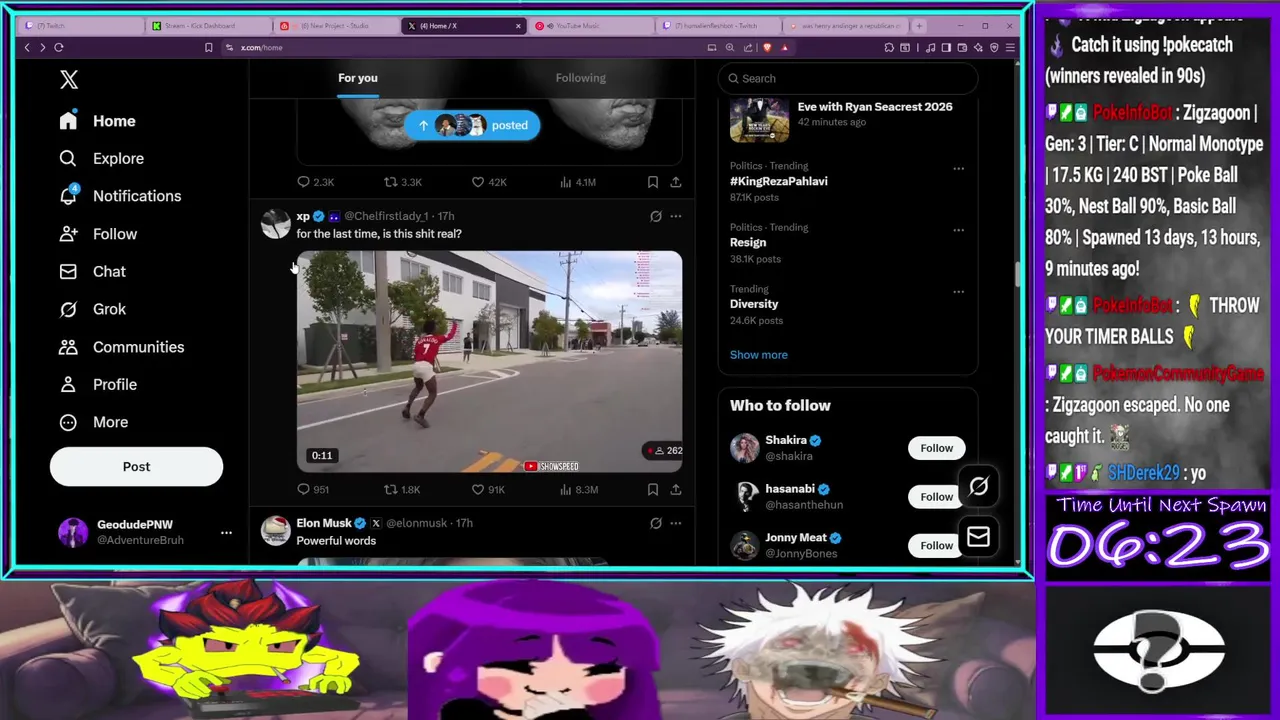Open the Diversity trending topic

click(x=754, y=304)
